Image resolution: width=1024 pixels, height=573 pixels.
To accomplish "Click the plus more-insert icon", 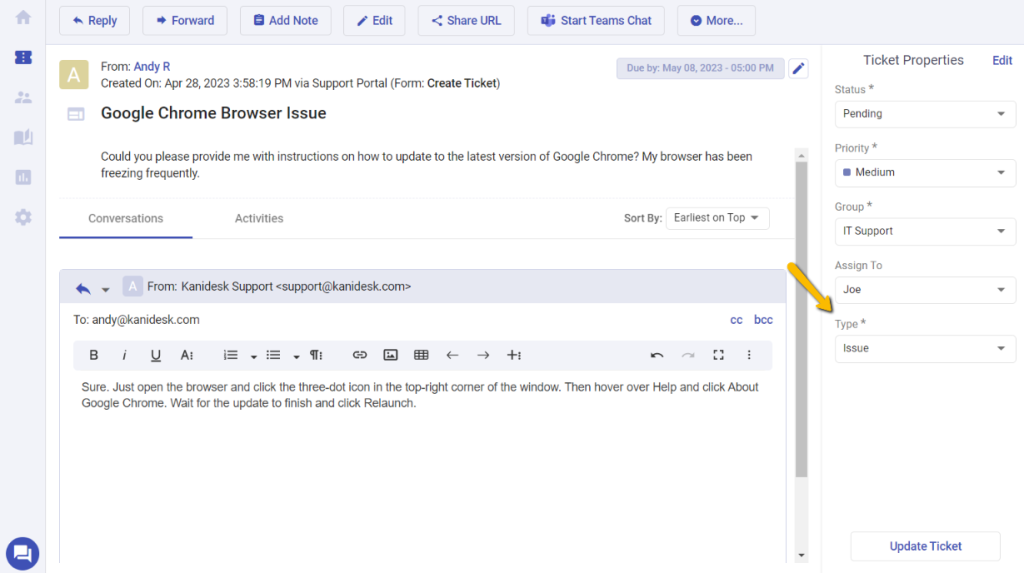I will pyautogui.click(x=514, y=355).
